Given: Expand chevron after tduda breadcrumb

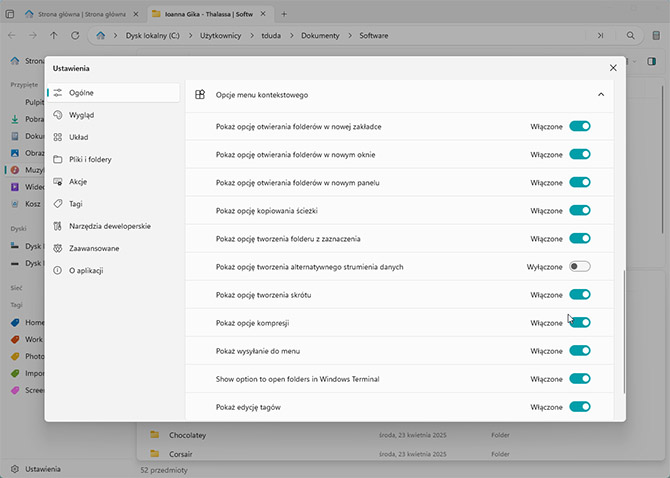Looking at the screenshot, I should [291, 36].
